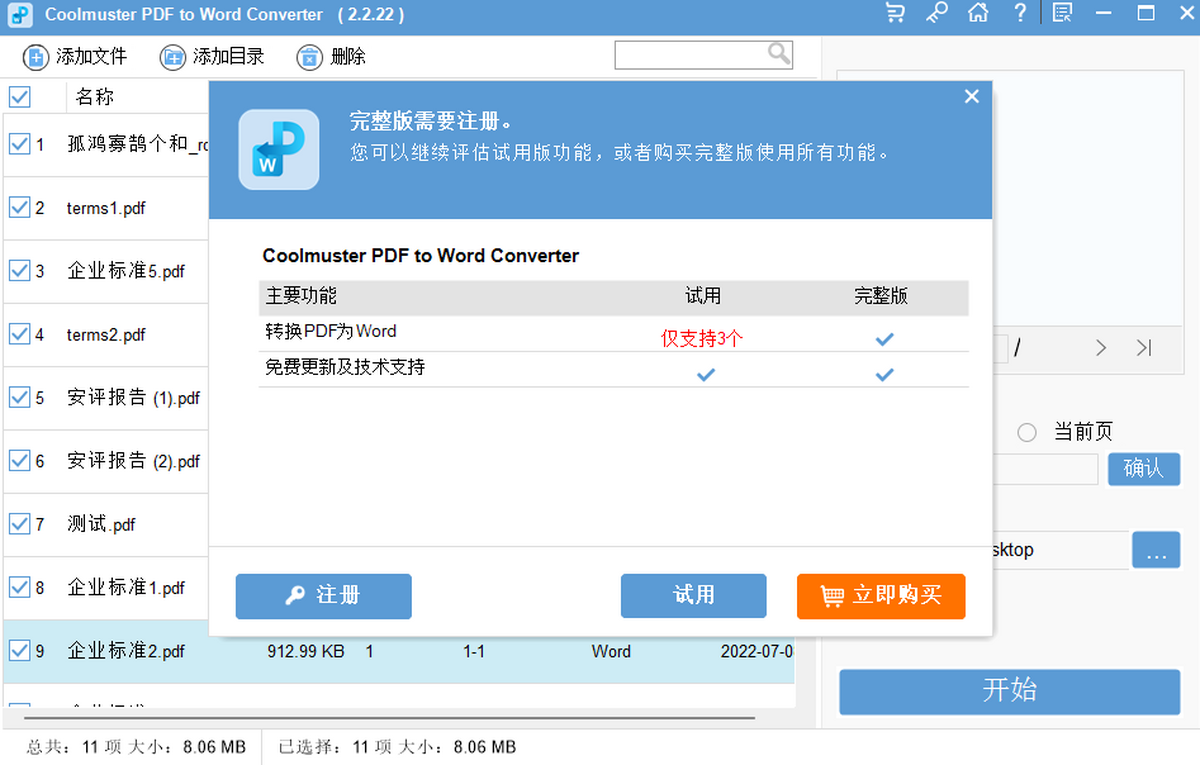Viewport: 1200px width, 765px height.
Task: Uncheck the 企业标准5.pdf checkbox
Action: click(19, 270)
